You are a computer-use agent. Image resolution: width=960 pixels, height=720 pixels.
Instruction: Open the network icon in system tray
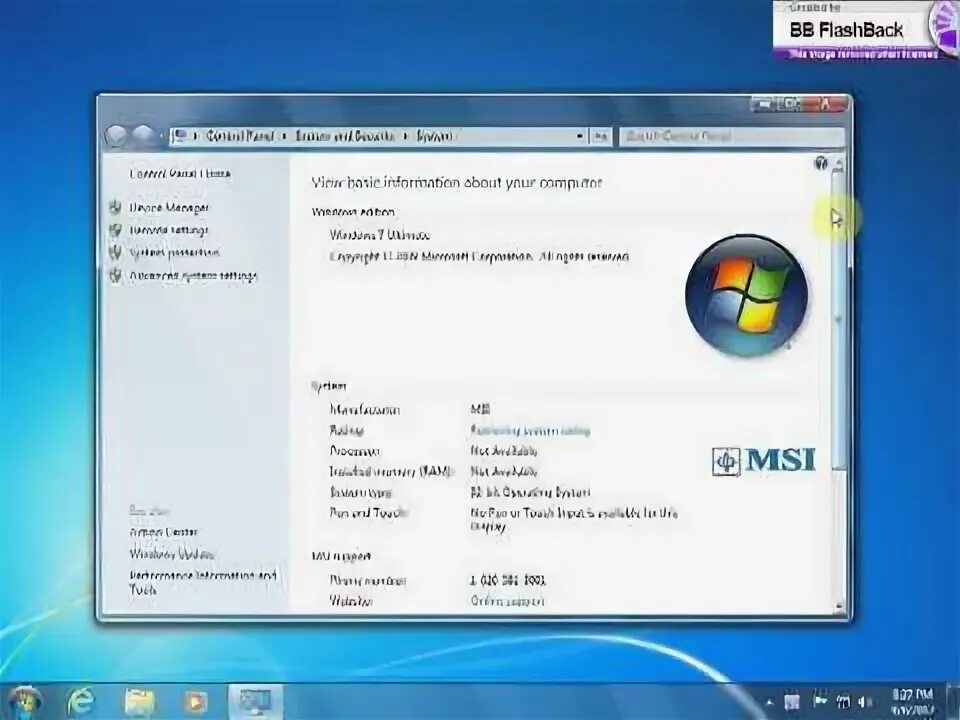tap(843, 702)
